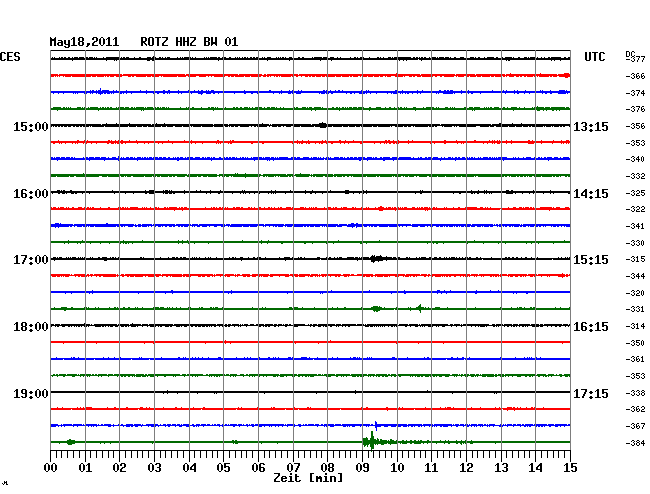Select the DC offset value -377

coord(635,60)
